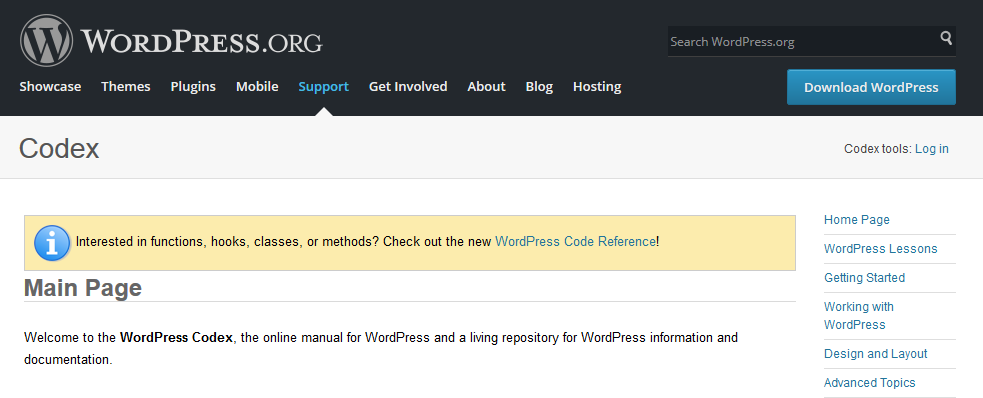
Task: Click the Download WordPress button
Action: (x=871, y=87)
